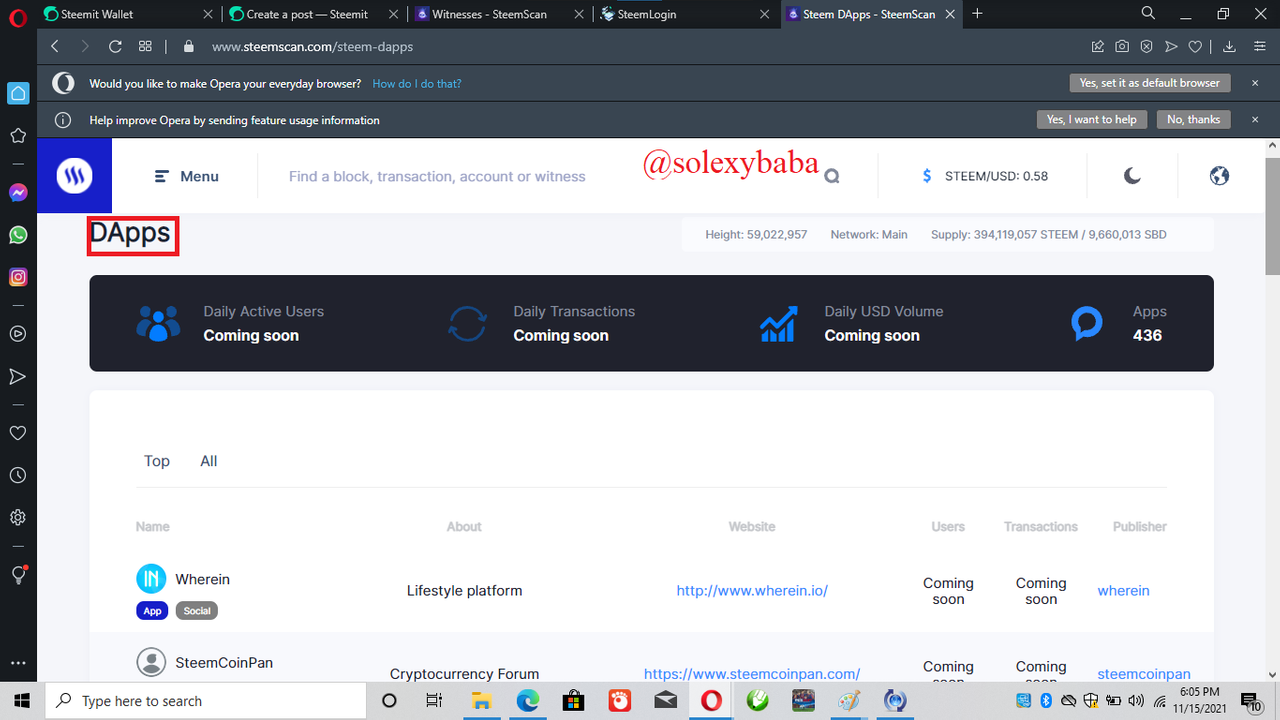Click the App tag under Wherein
Image resolution: width=1280 pixels, height=720 pixels.
coord(152,610)
